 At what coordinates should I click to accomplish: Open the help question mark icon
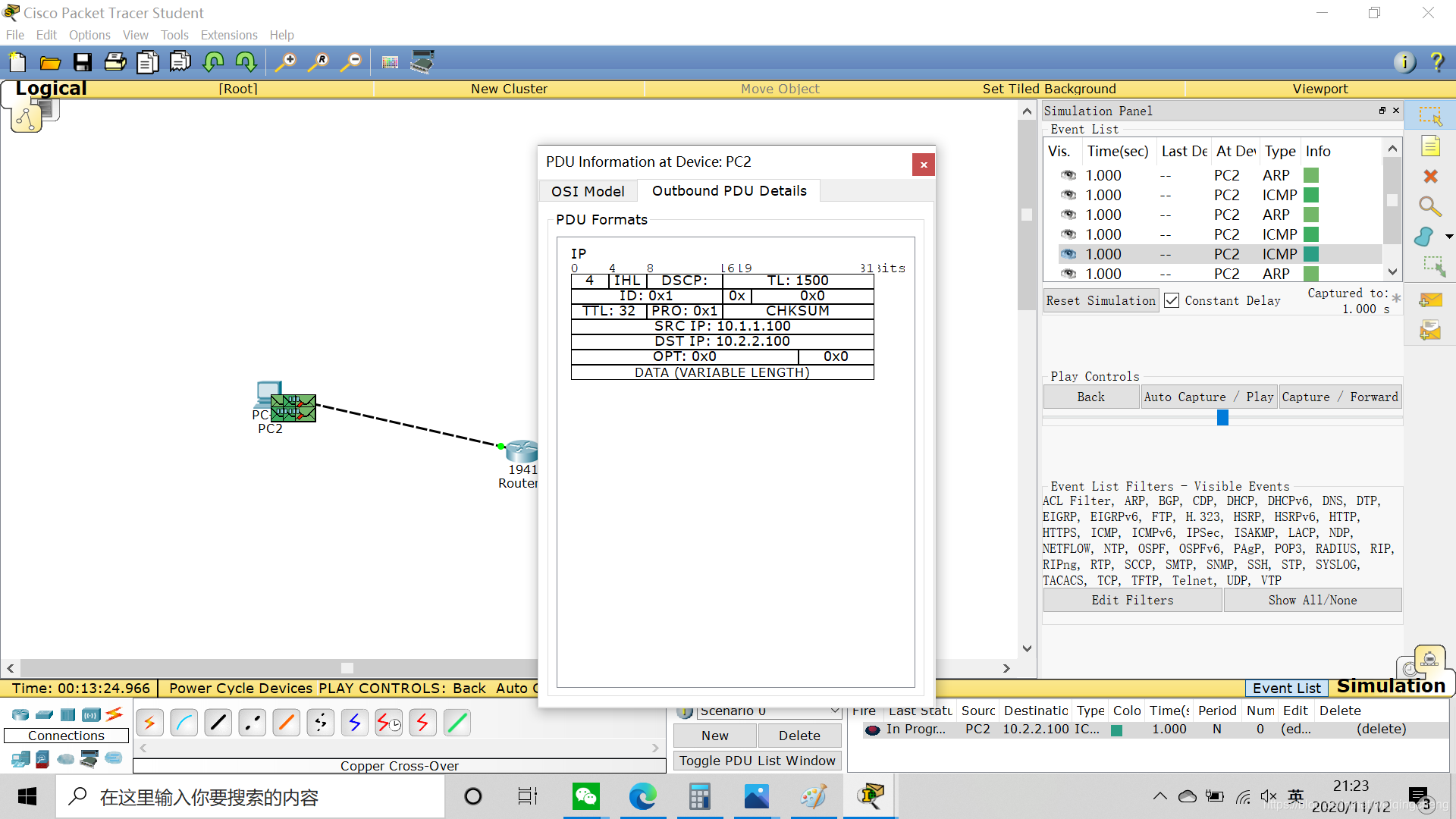pos(1436,62)
